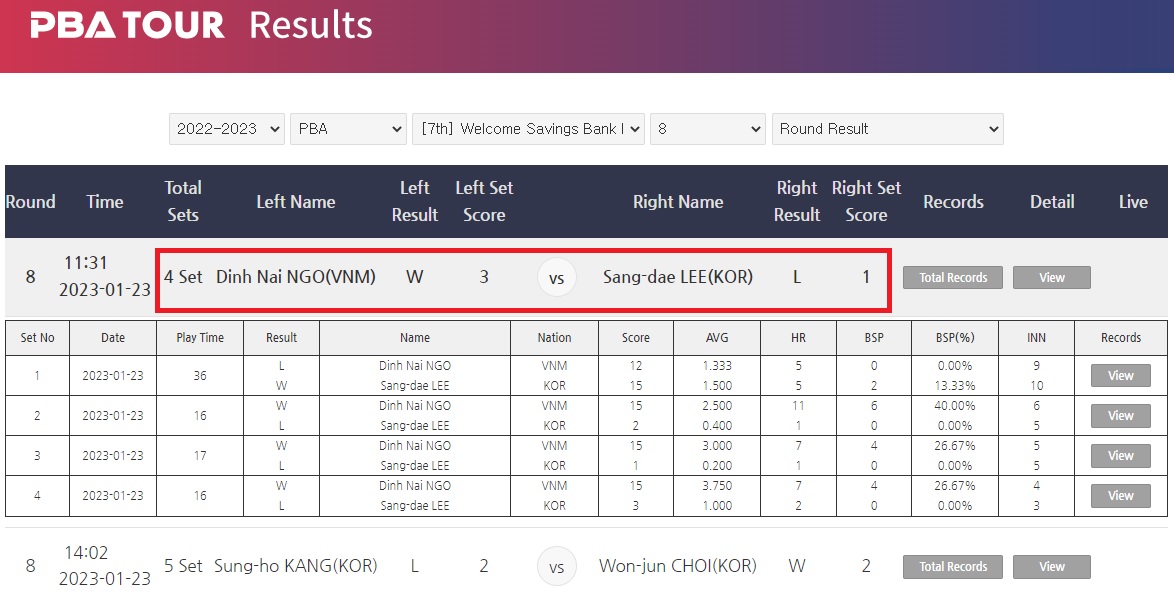Screen dimensions: 1174x595
Task: Click the Left Name column header
Action: point(296,201)
